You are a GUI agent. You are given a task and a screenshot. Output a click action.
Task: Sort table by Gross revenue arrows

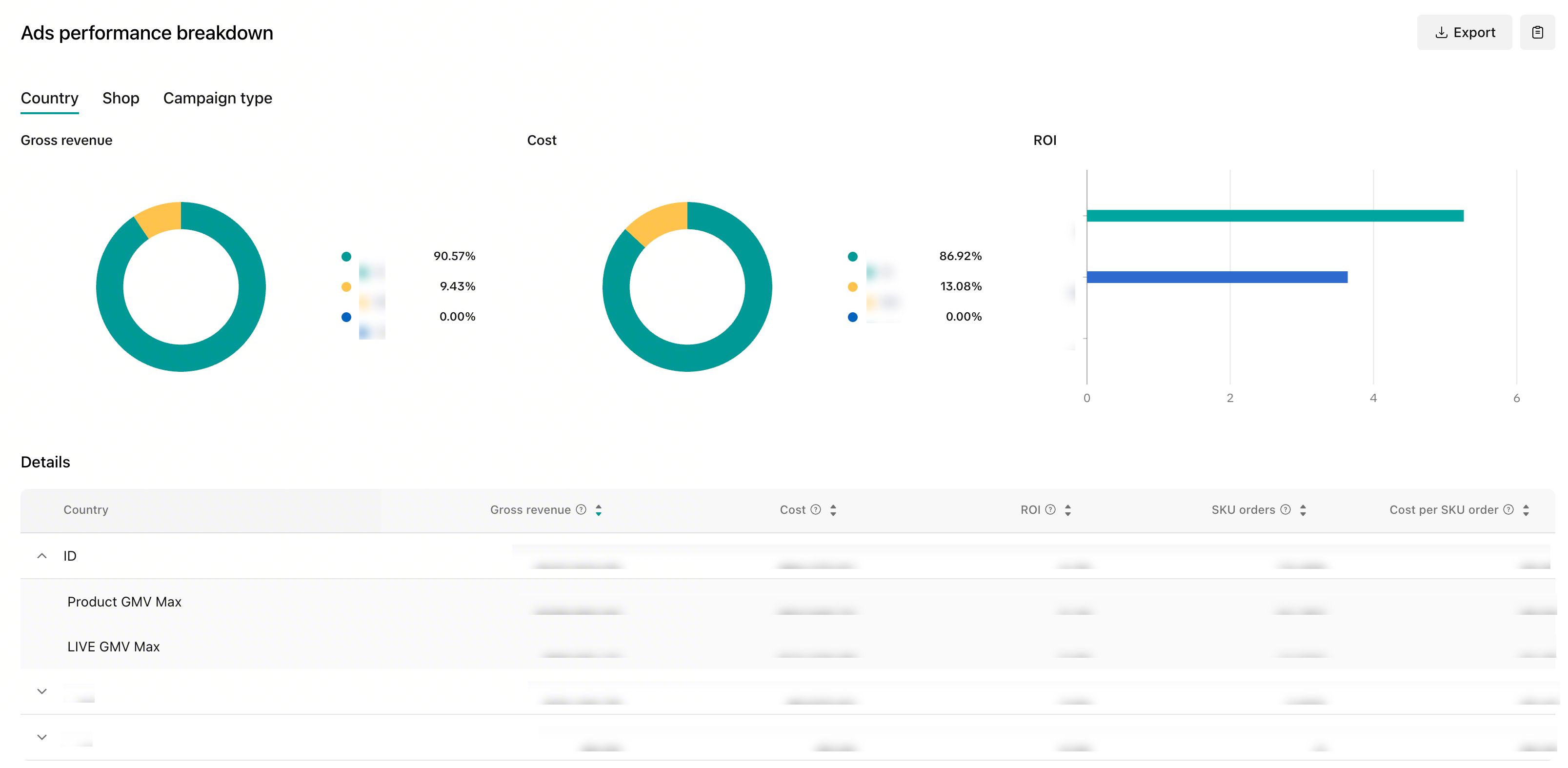tap(598, 510)
